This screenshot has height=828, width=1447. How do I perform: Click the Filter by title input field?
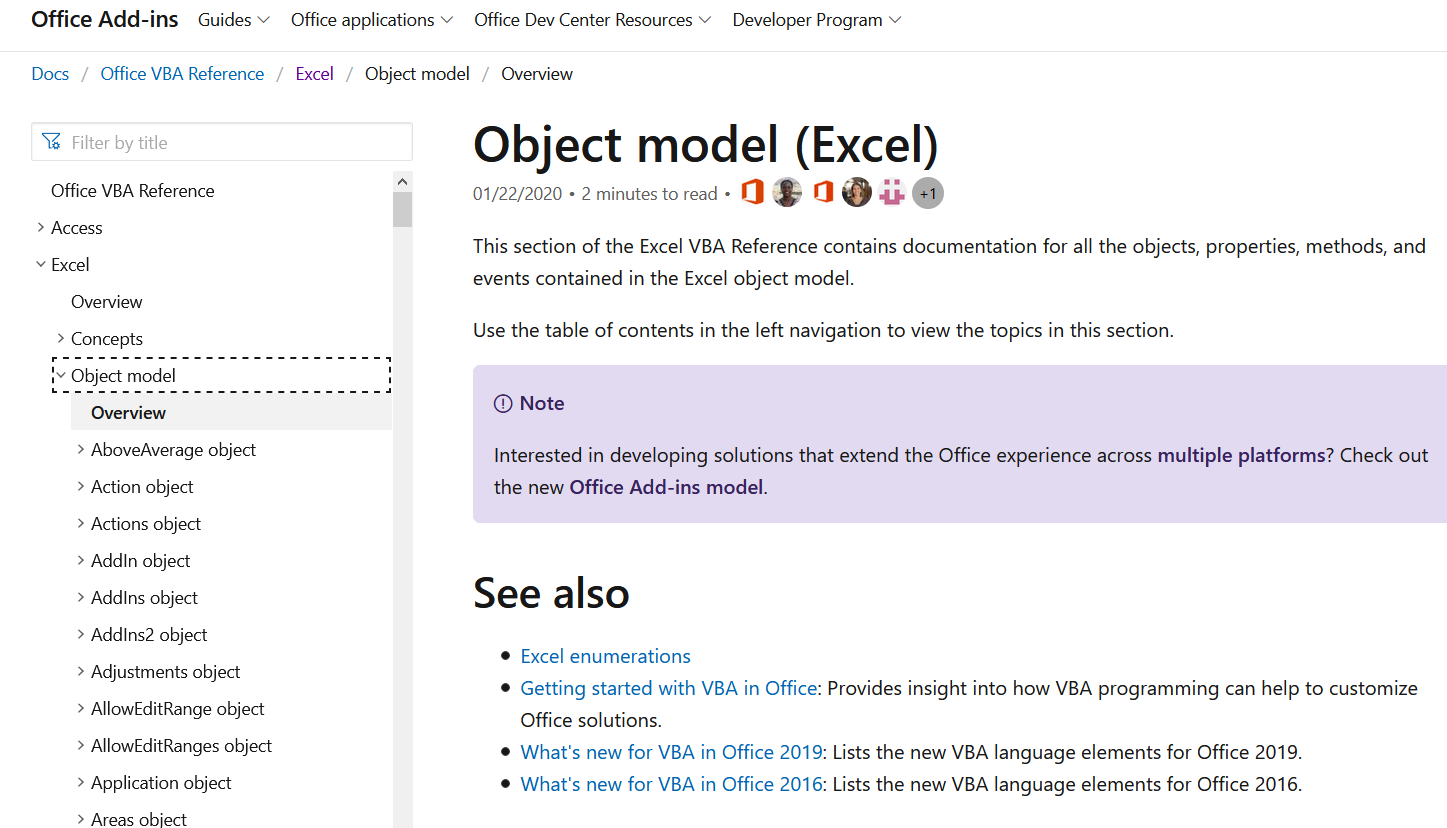pos(235,143)
